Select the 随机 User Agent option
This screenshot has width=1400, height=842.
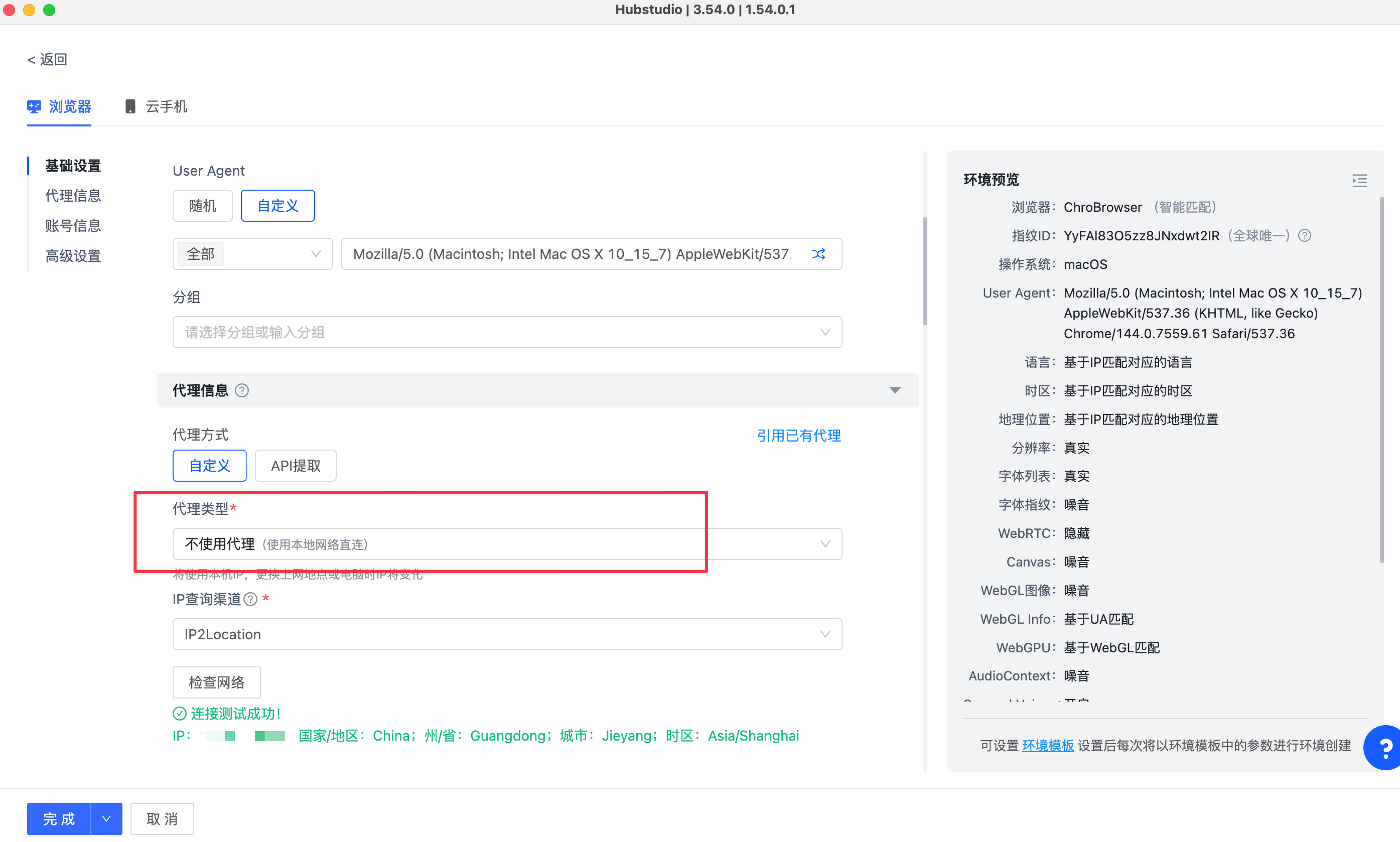point(203,205)
